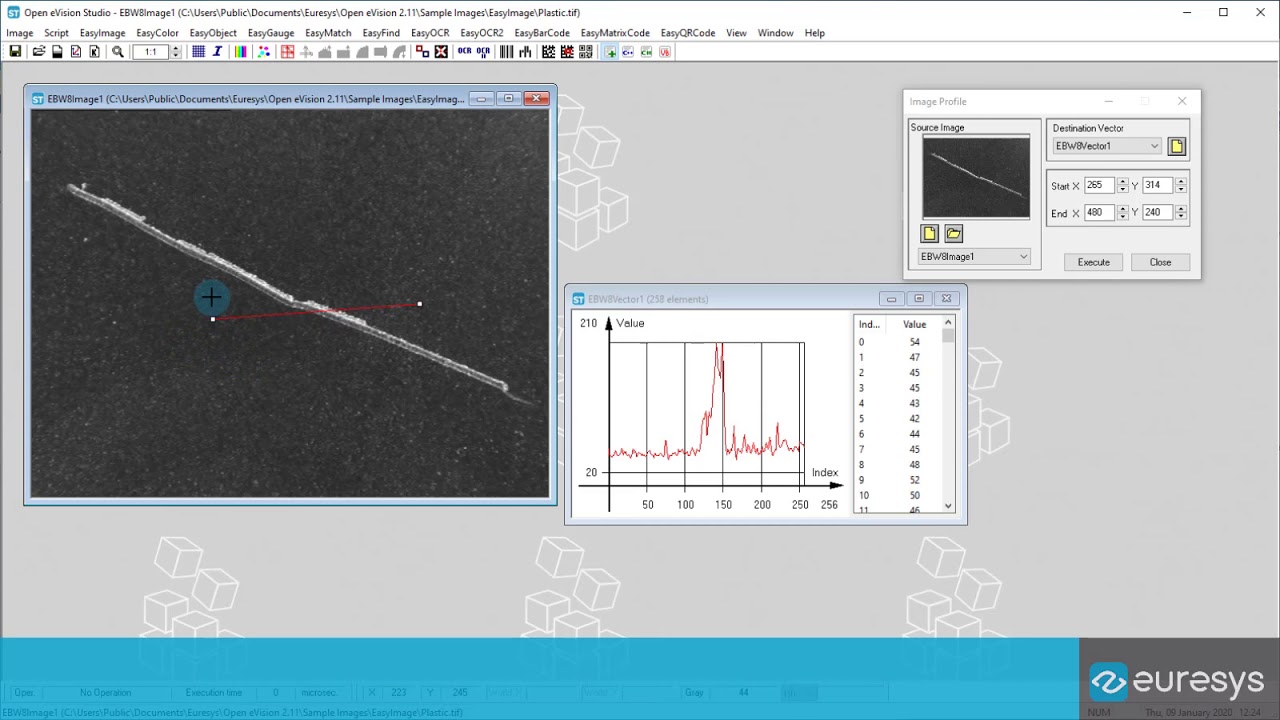Click the red VB script language icon
Viewport: 1280px width, 720px height.
click(665, 51)
